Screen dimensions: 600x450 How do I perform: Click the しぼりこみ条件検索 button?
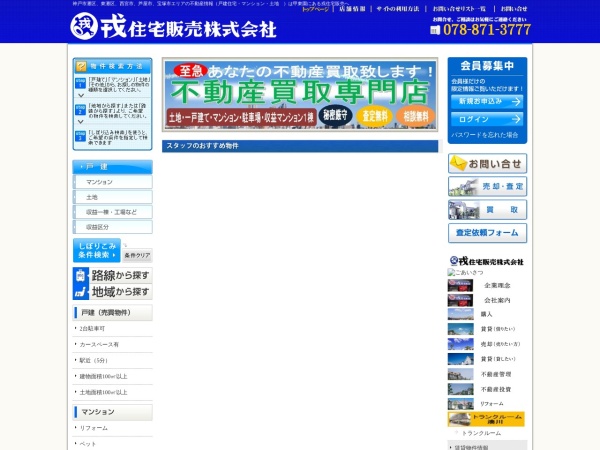tap(97, 251)
